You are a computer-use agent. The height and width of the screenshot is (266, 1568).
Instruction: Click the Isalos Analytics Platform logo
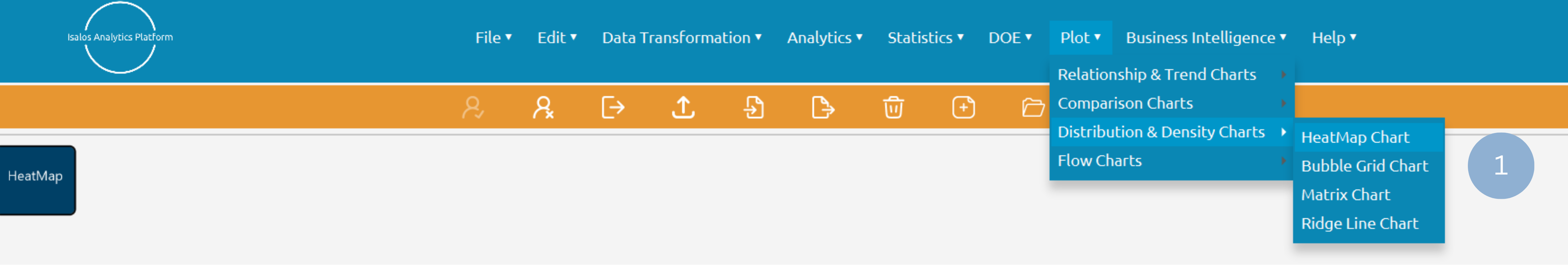point(120,38)
